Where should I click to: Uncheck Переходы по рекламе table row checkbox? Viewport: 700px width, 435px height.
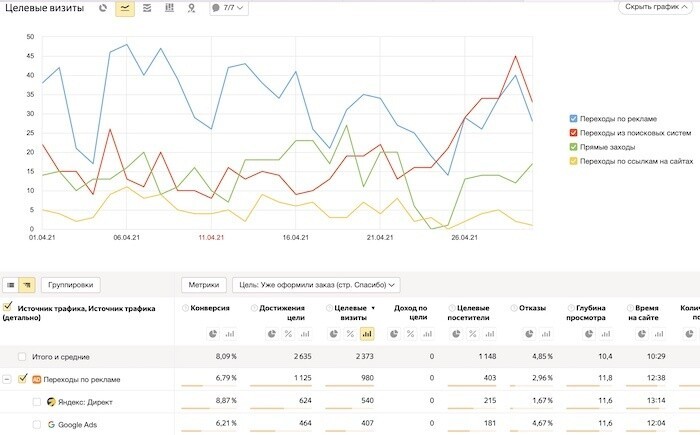tap(22, 379)
